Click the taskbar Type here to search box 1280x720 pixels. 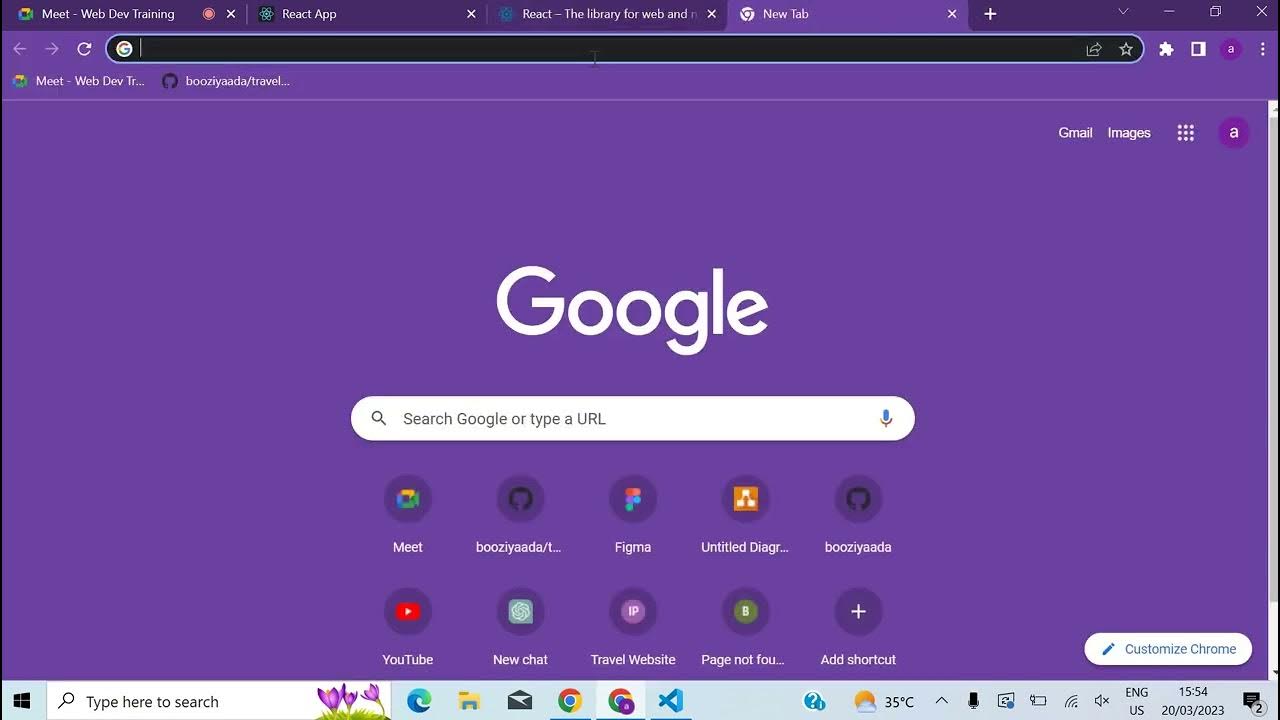(x=218, y=701)
